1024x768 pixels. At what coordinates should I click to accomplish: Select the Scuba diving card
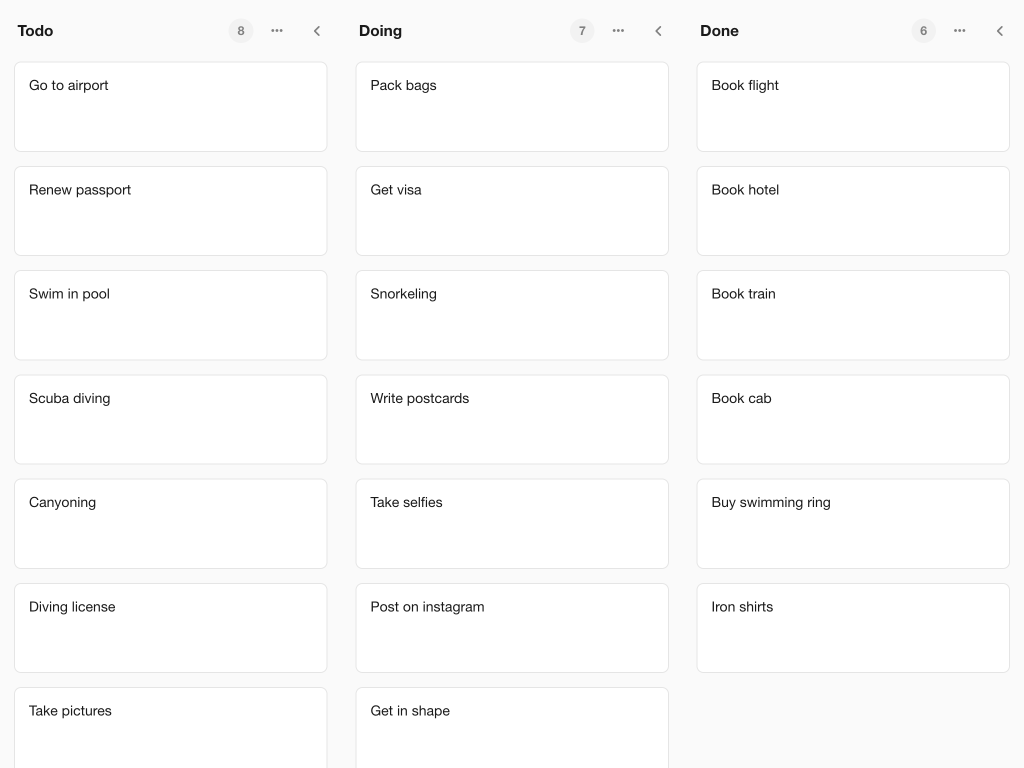click(x=170, y=419)
